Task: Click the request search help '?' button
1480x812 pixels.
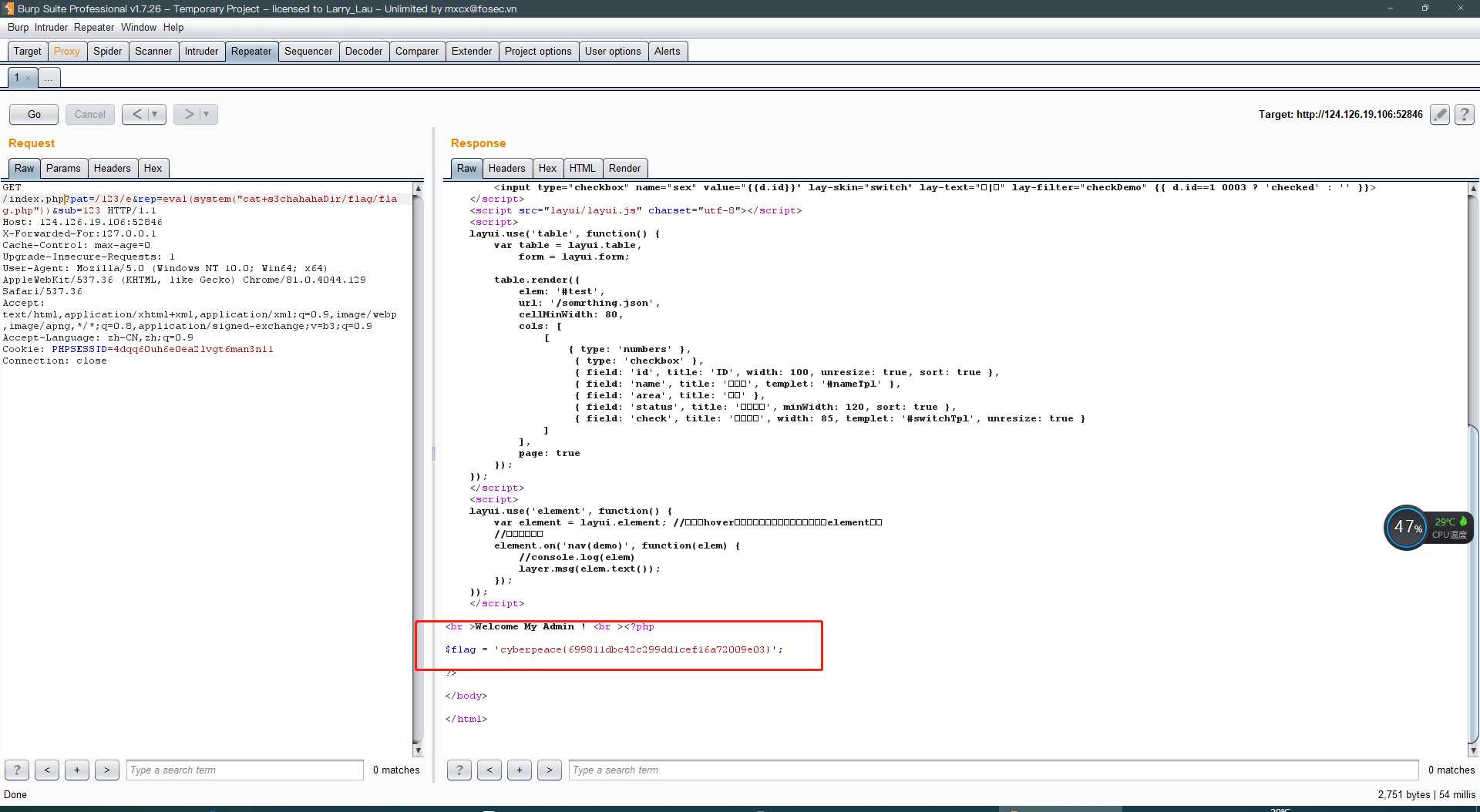Action: (x=17, y=770)
